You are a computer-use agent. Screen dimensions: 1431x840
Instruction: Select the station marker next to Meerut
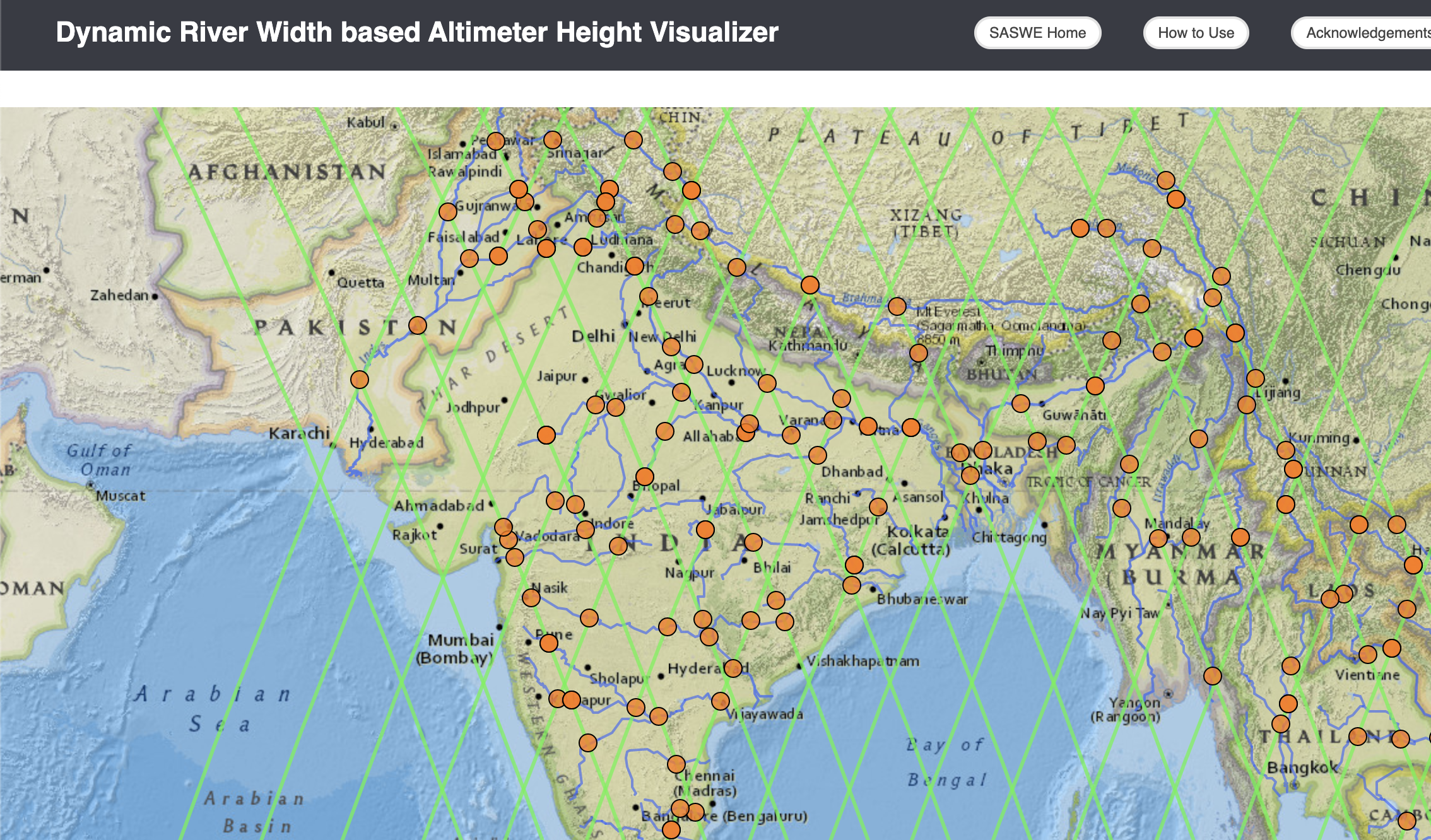click(x=649, y=296)
